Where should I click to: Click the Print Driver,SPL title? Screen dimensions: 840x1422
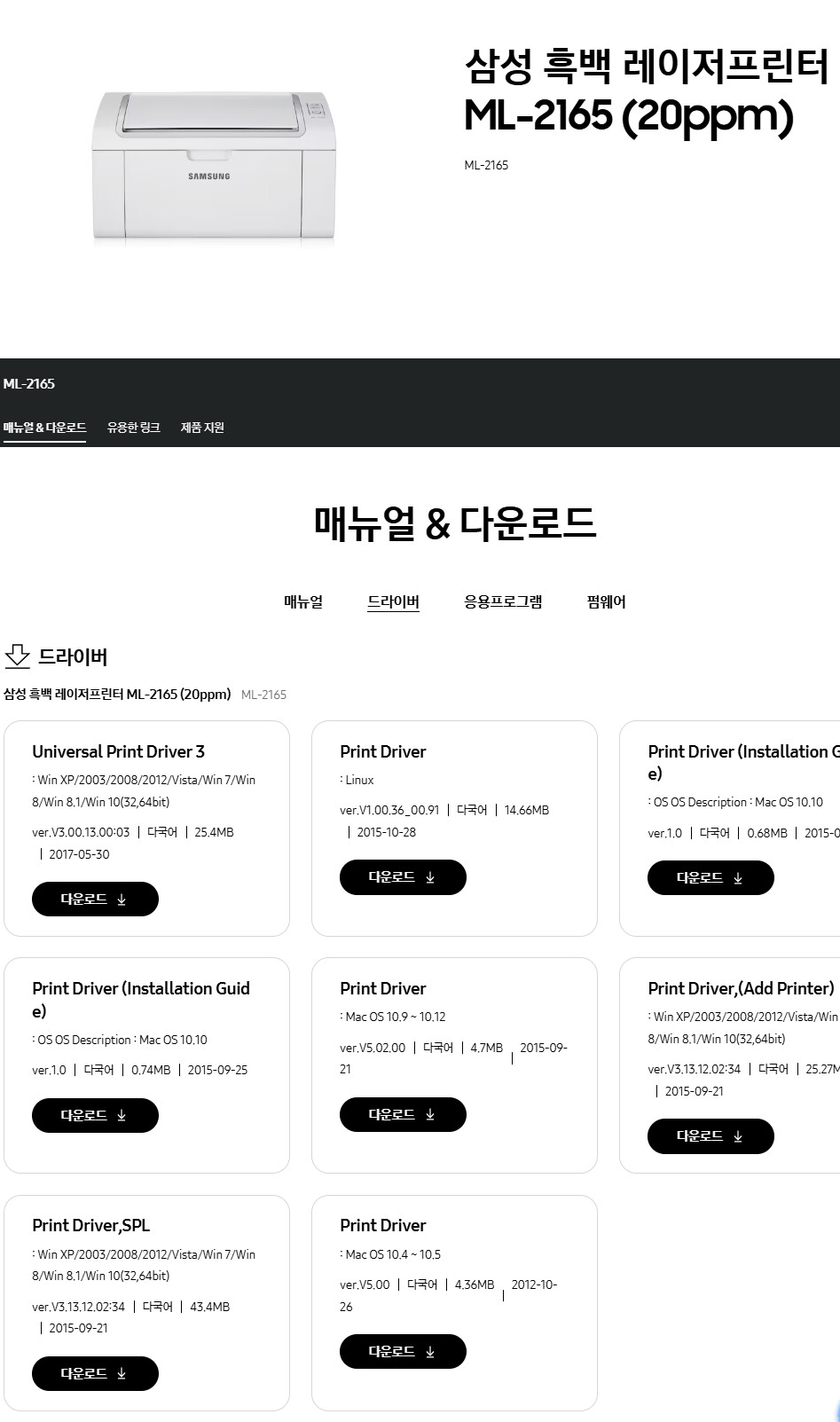(x=90, y=1225)
